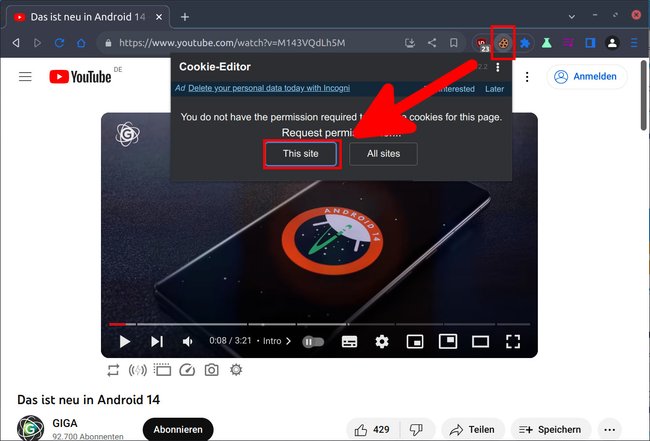Click the green flask icon in toolbar

pos(546,43)
